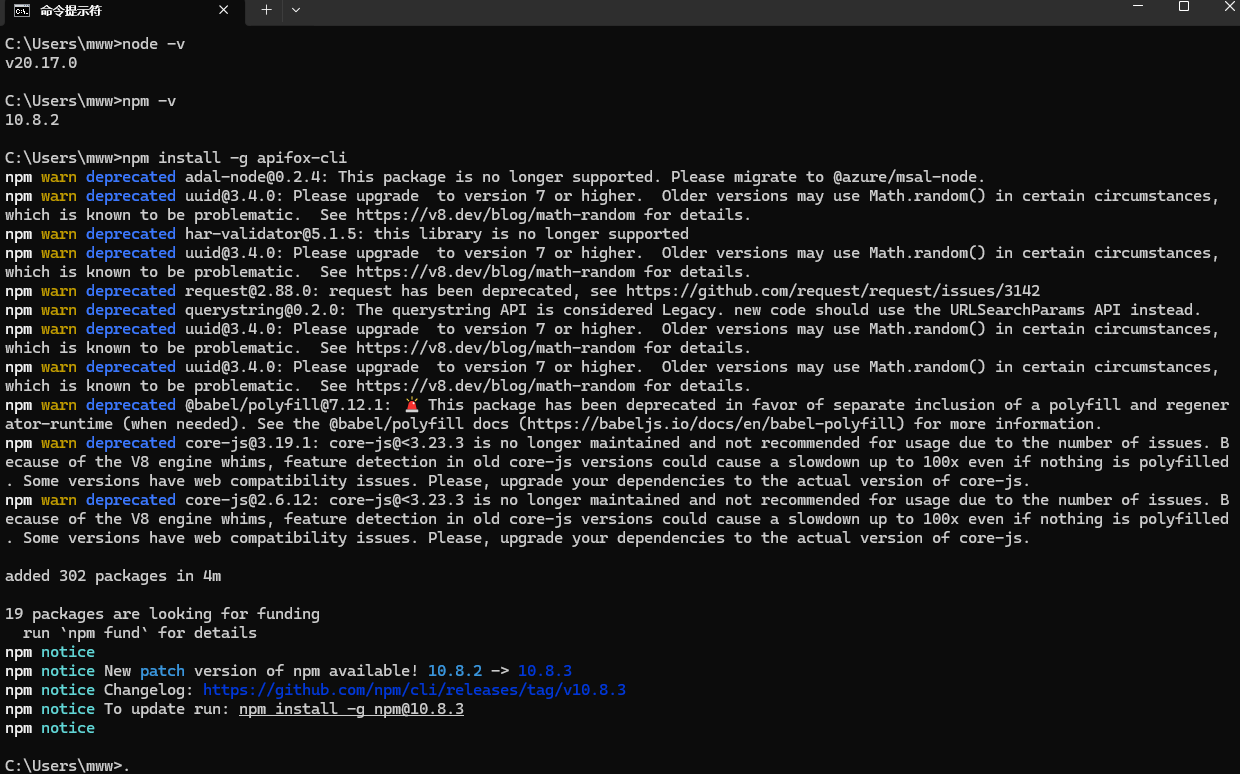Click the npm install -g apifox-cli command

coord(235,158)
